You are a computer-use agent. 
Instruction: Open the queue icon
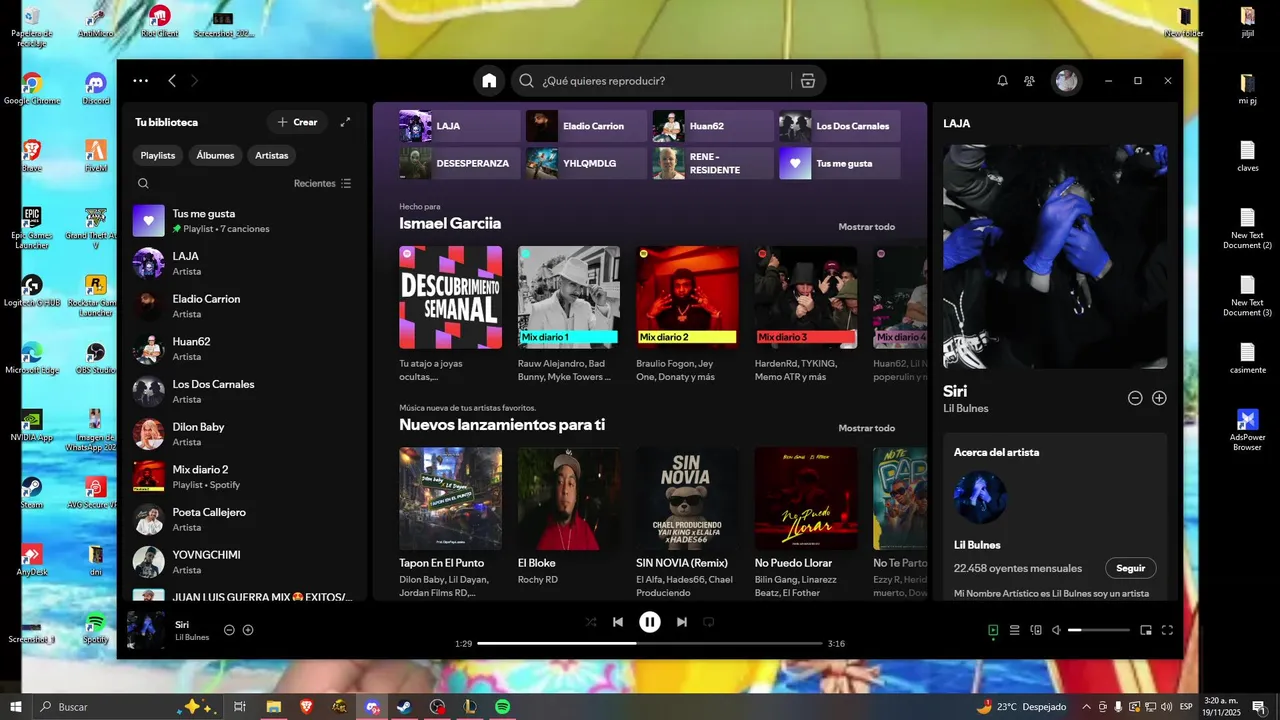pyautogui.click(x=1014, y=630)
